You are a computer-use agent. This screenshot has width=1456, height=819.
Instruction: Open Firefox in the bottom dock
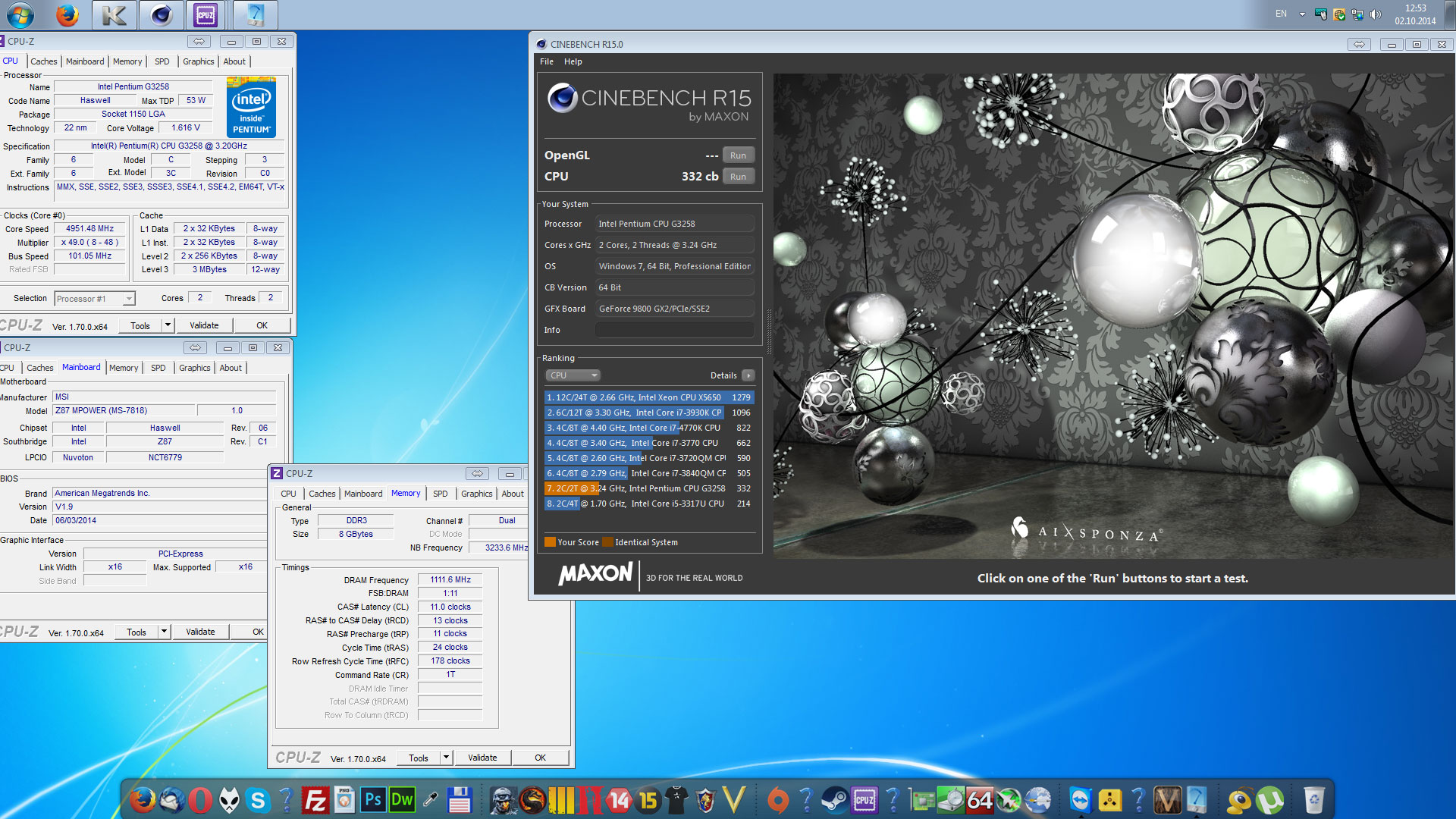coord(142,799)
